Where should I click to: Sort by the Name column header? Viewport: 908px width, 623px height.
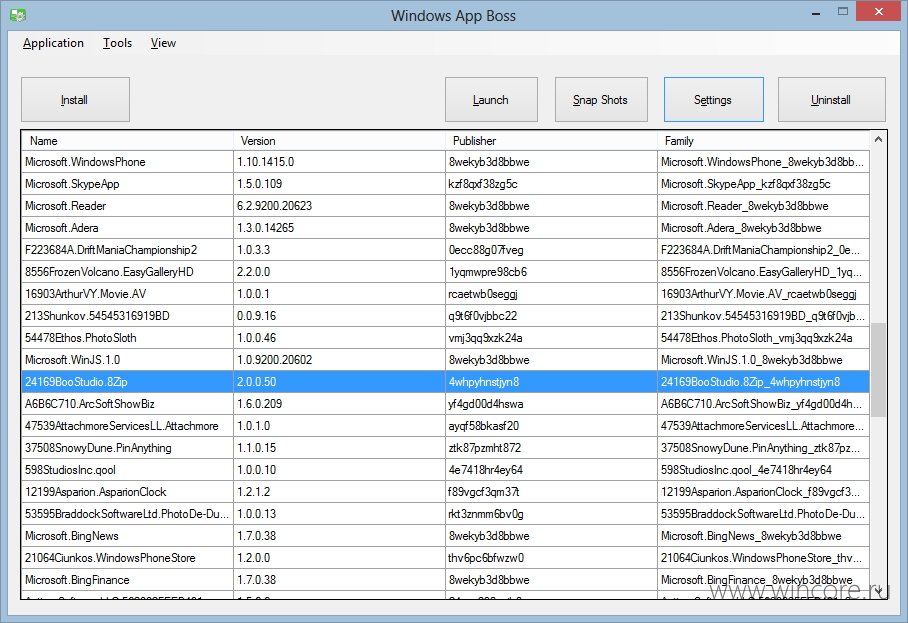[x=127, y=141]
